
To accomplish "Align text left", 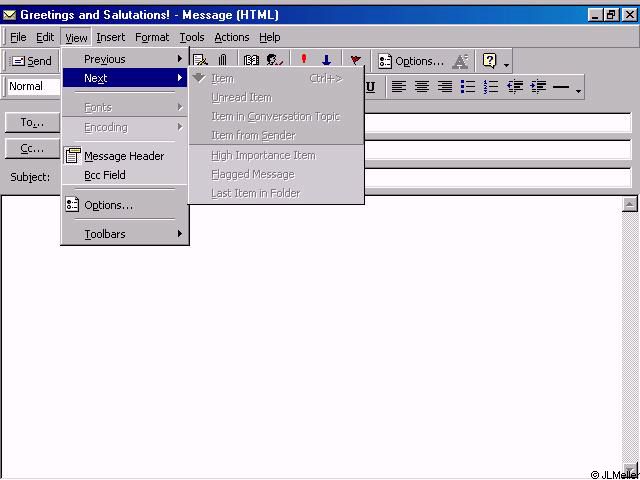I will [399, 87].
